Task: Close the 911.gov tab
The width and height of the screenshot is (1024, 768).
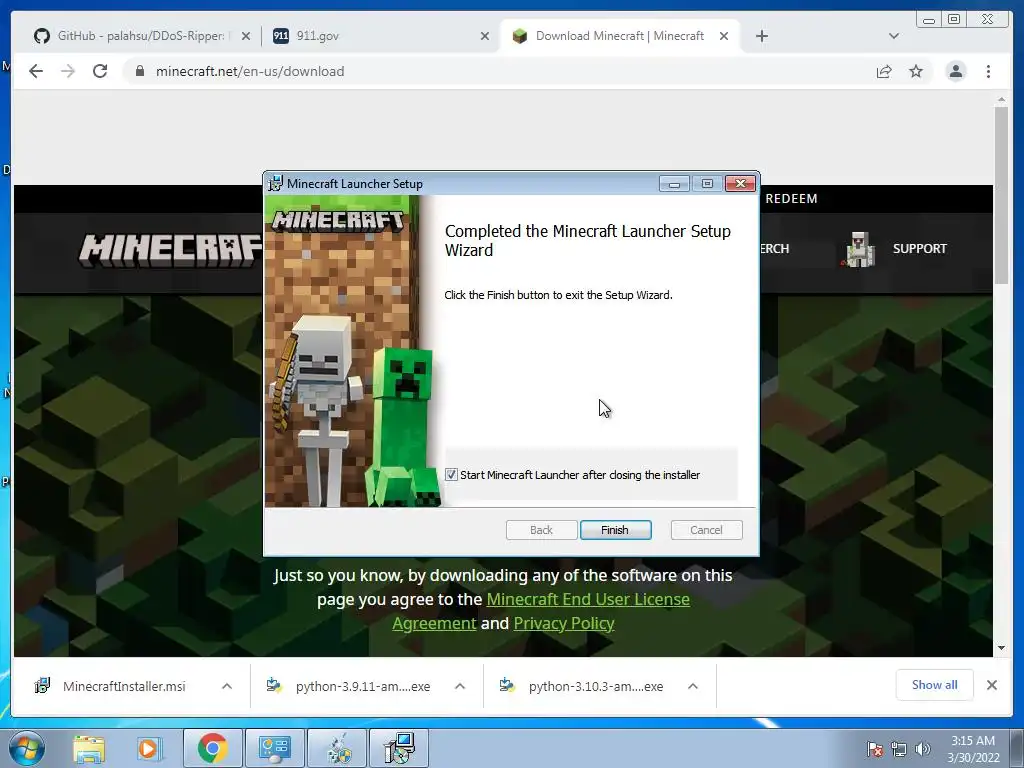Action: point(485,37)
